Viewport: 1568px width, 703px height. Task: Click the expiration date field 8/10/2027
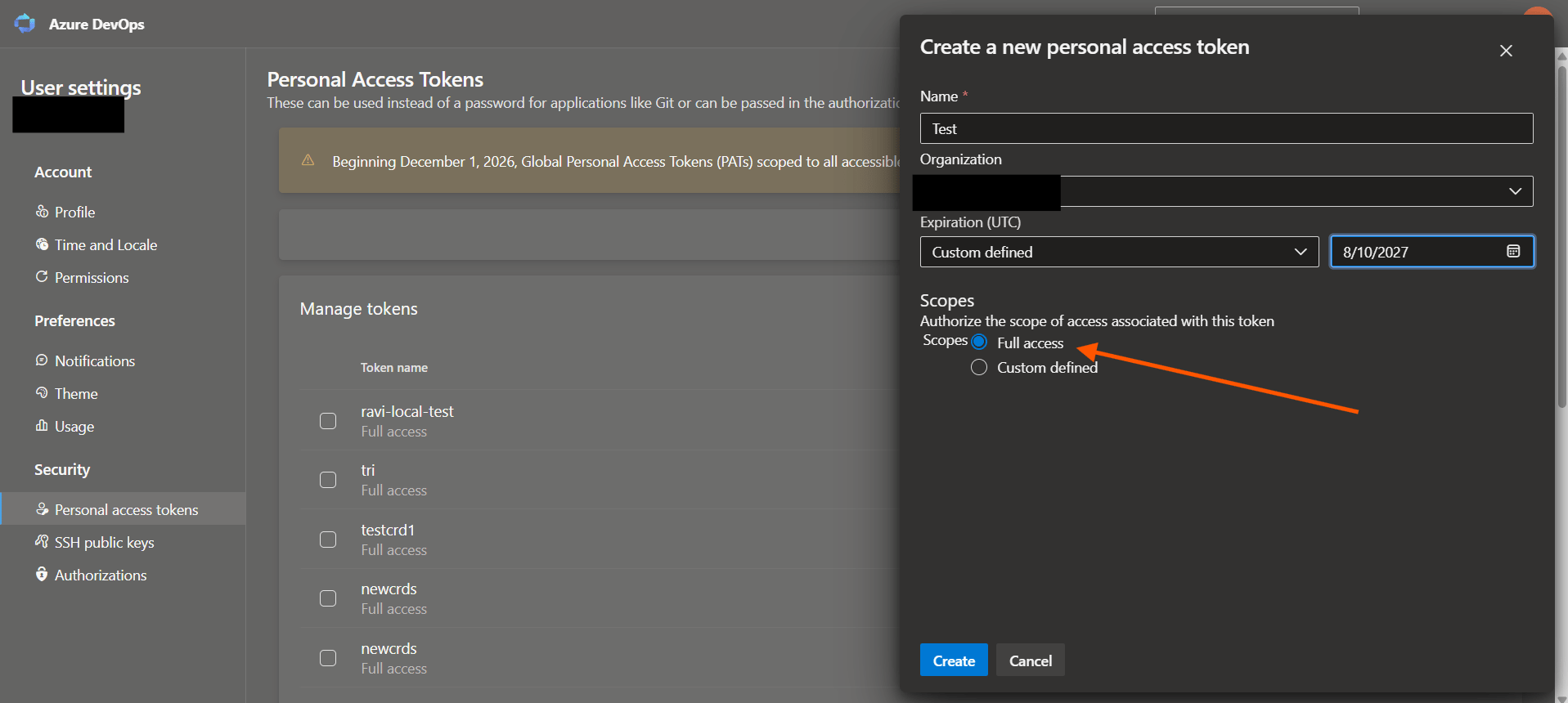click(x=1431, y=252)
